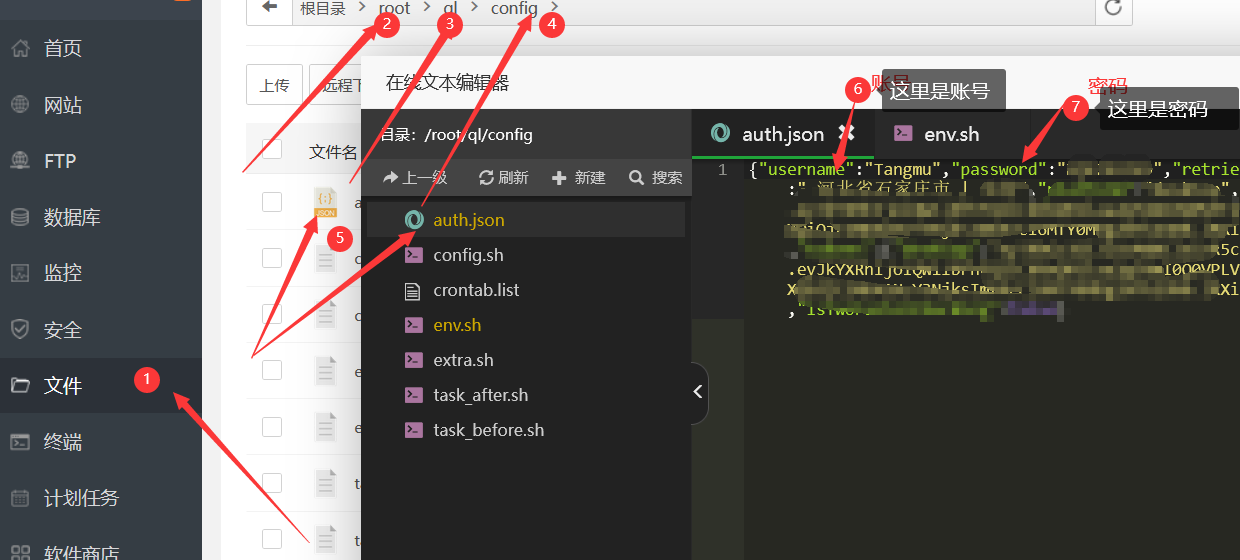Select 文件 sidebar label
The width and height of the screenshot is (1240, 560).
pos(63,385)
